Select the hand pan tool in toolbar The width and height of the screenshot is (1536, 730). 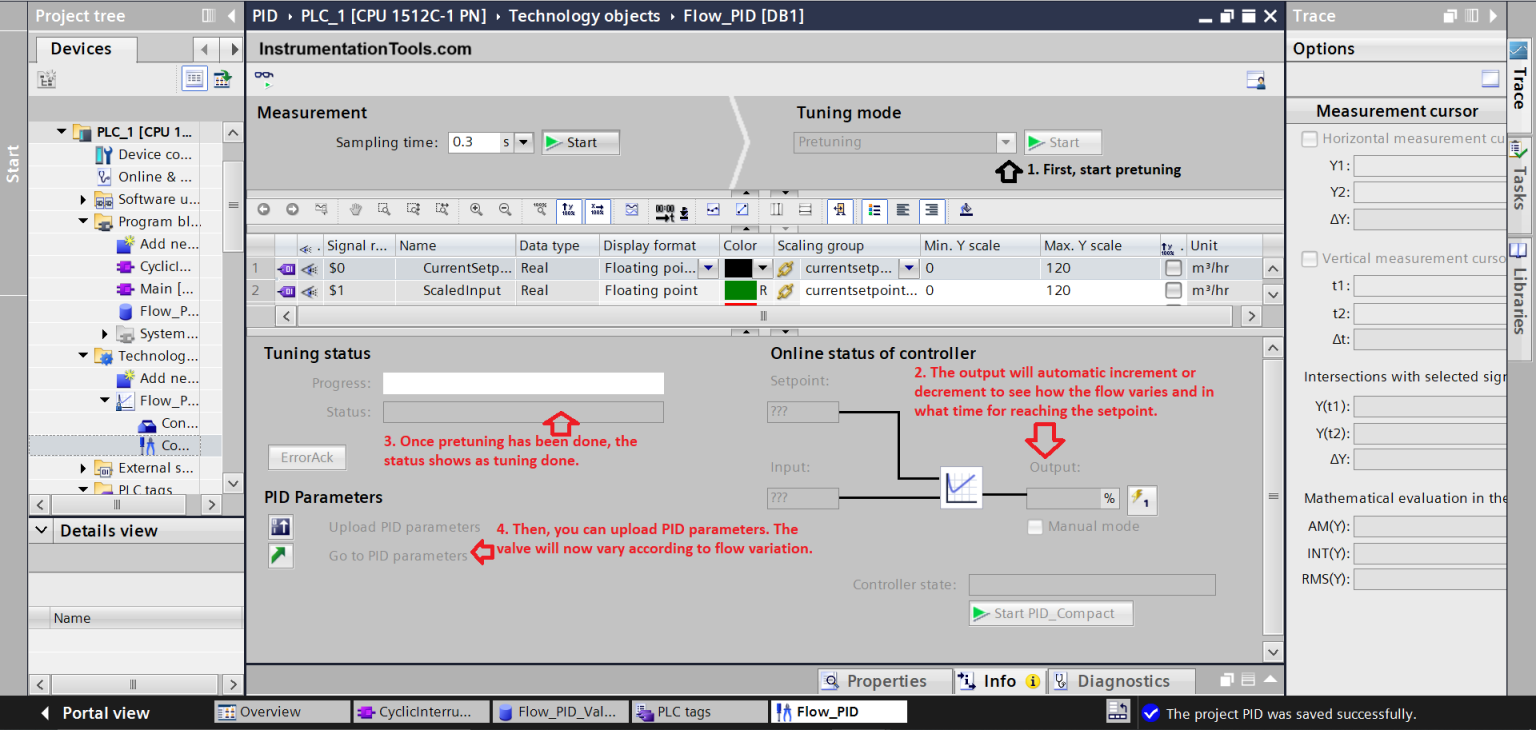tap(355, 210)
